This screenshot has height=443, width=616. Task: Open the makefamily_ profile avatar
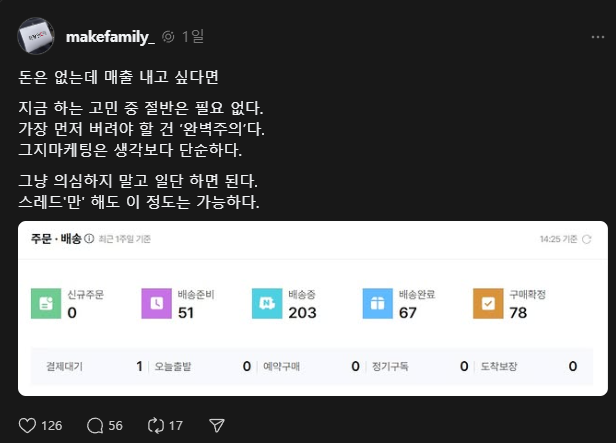pos(36,36)
